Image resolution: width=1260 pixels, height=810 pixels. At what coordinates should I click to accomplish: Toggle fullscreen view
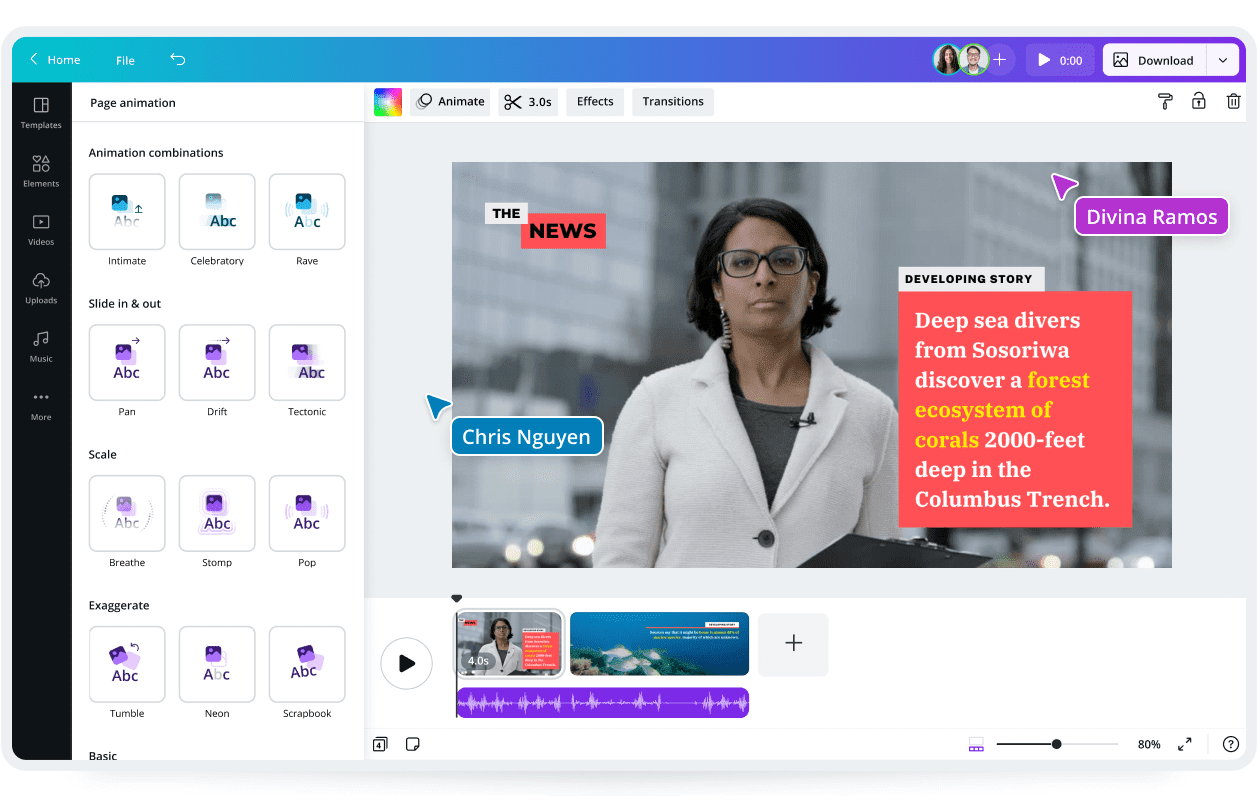point(1185,744)
